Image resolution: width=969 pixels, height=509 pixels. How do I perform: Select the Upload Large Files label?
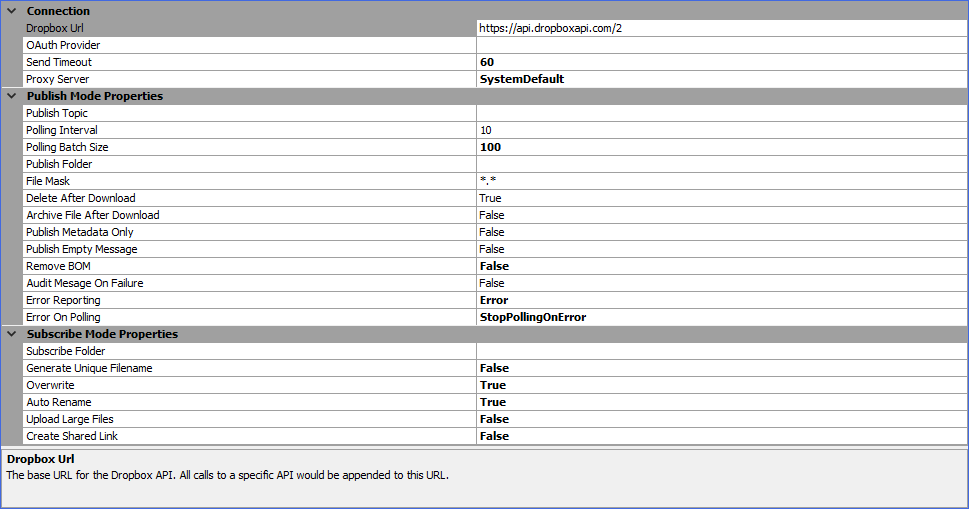point(70,419)
